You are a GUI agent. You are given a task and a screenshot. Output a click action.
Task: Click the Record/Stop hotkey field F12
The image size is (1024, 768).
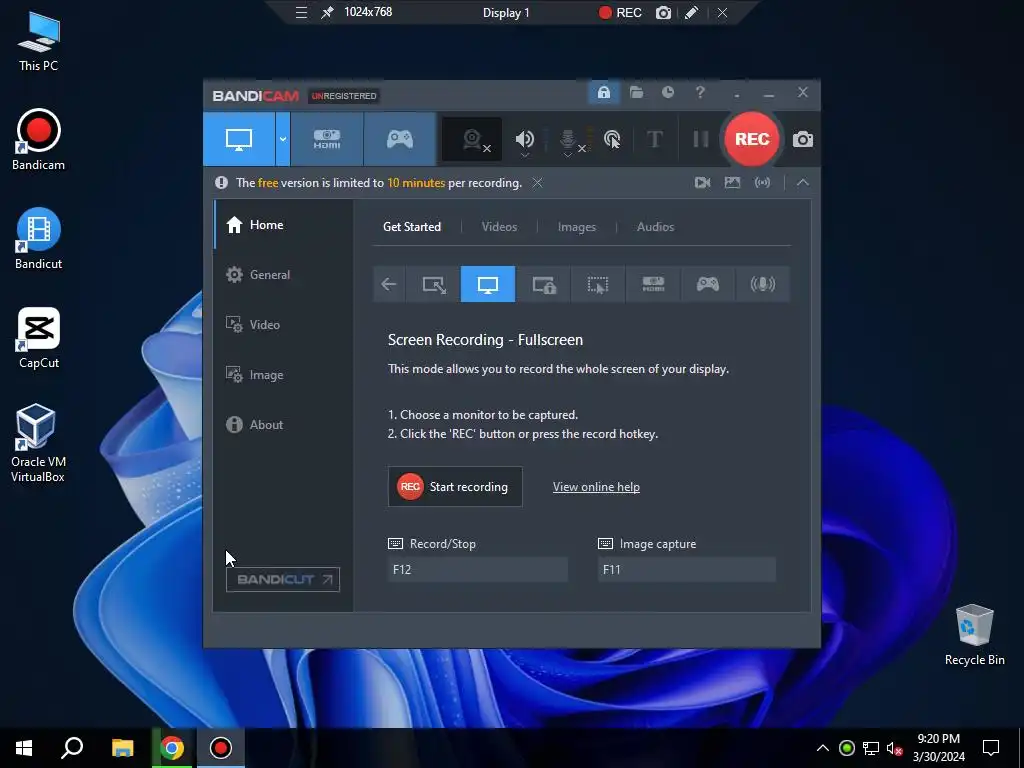click(477, 569)
